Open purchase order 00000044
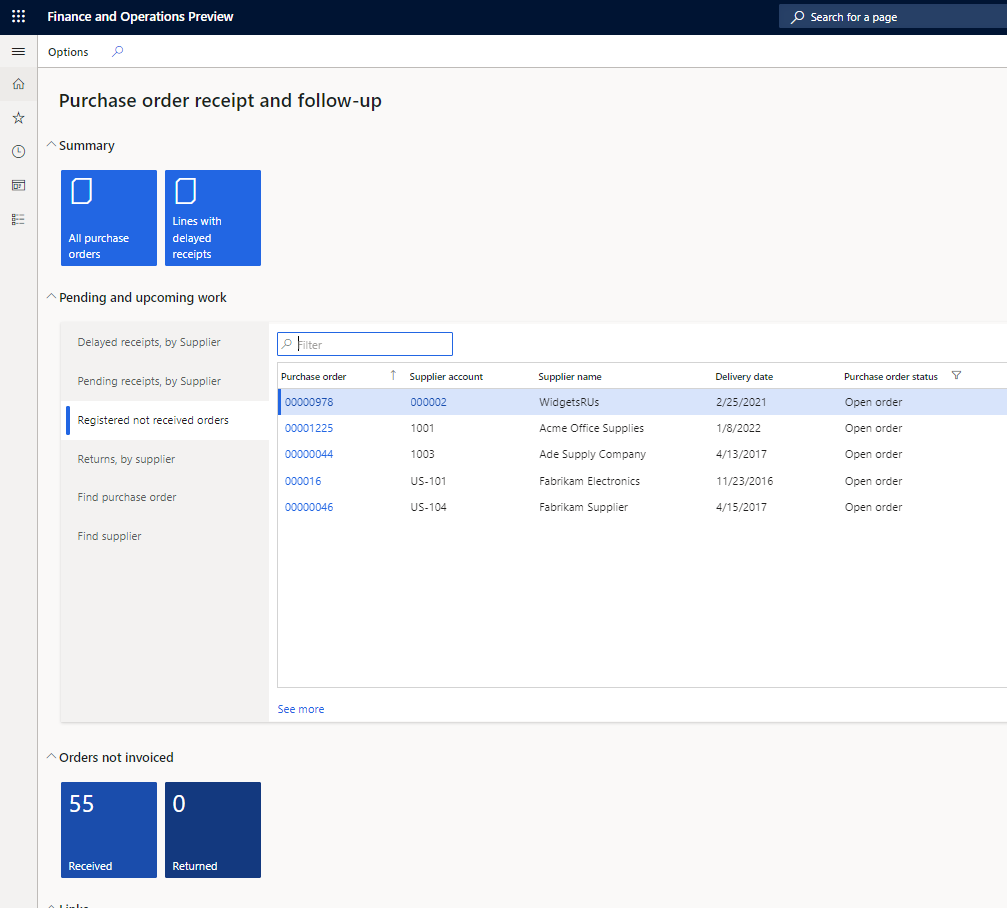The image size is (1007, 908). (309, 455)
